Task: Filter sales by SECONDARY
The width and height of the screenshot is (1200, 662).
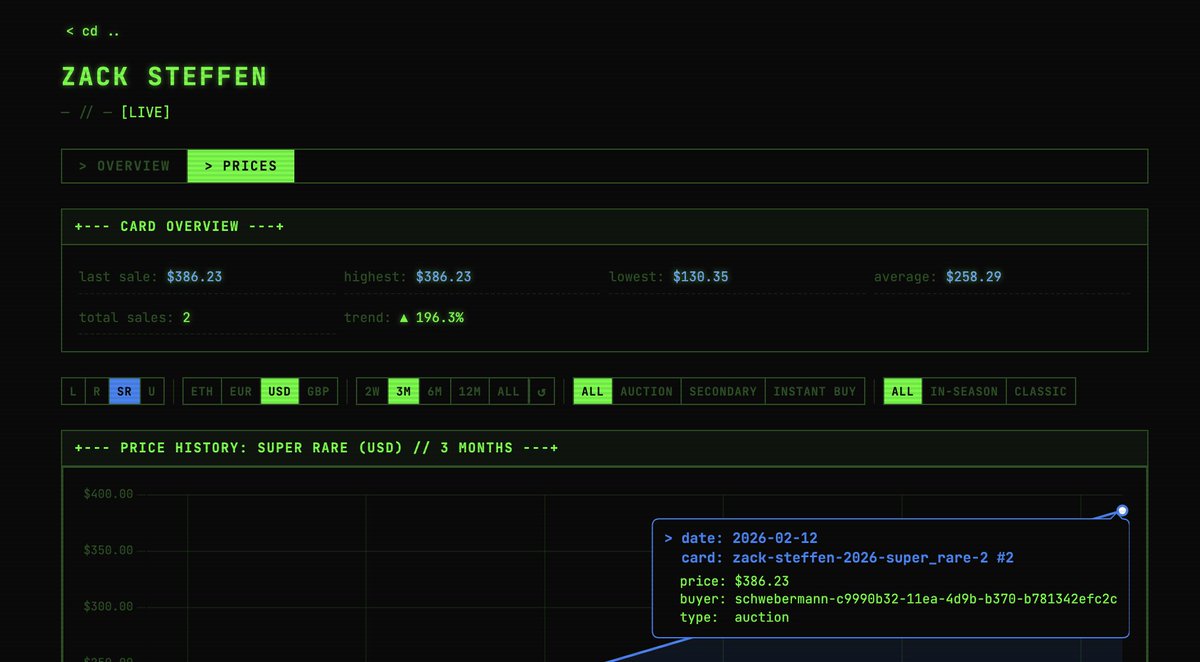Action: [x=723, y=391]
